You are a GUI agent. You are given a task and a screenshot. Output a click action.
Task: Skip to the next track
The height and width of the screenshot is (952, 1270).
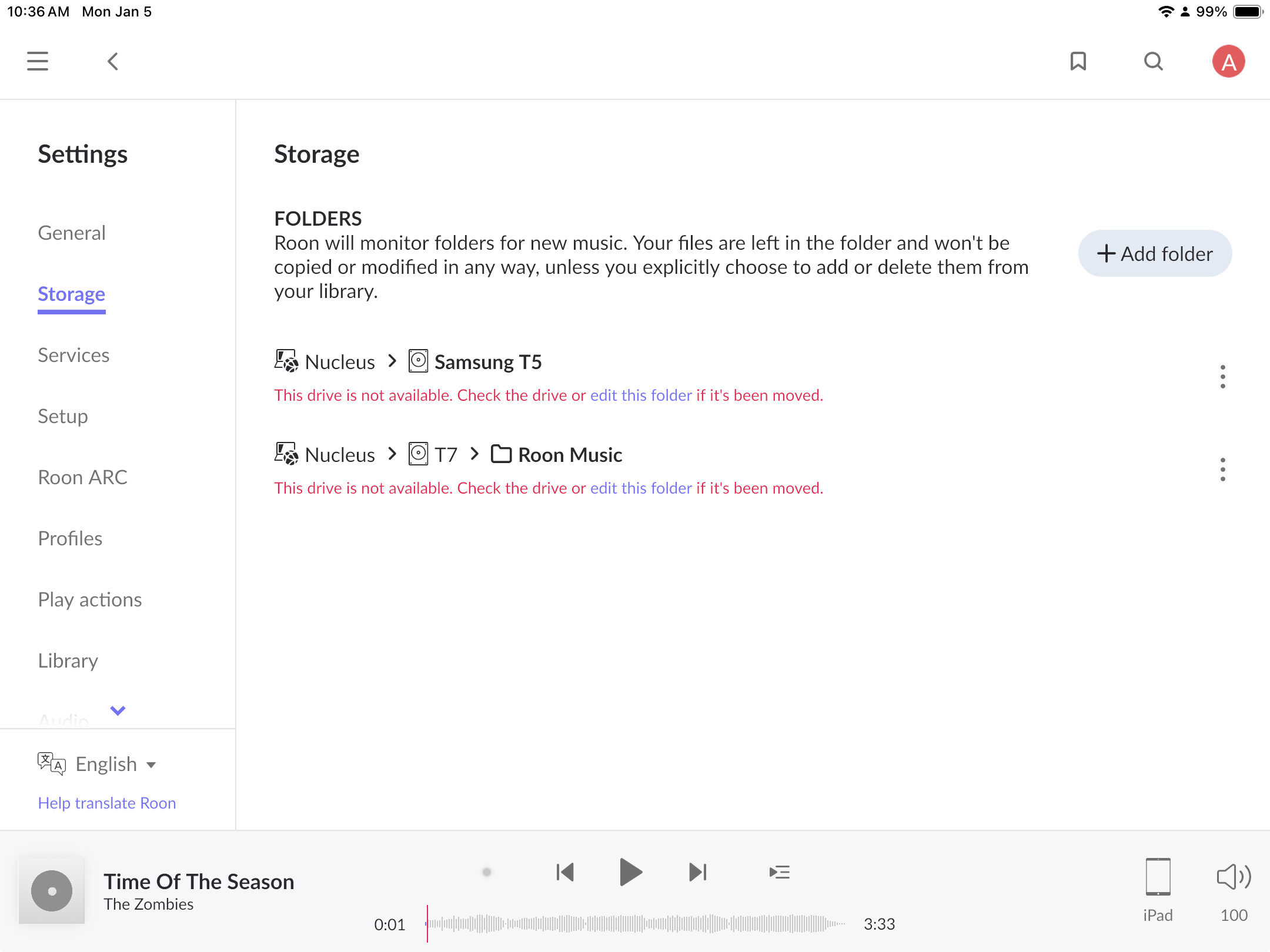click(697, 872)
